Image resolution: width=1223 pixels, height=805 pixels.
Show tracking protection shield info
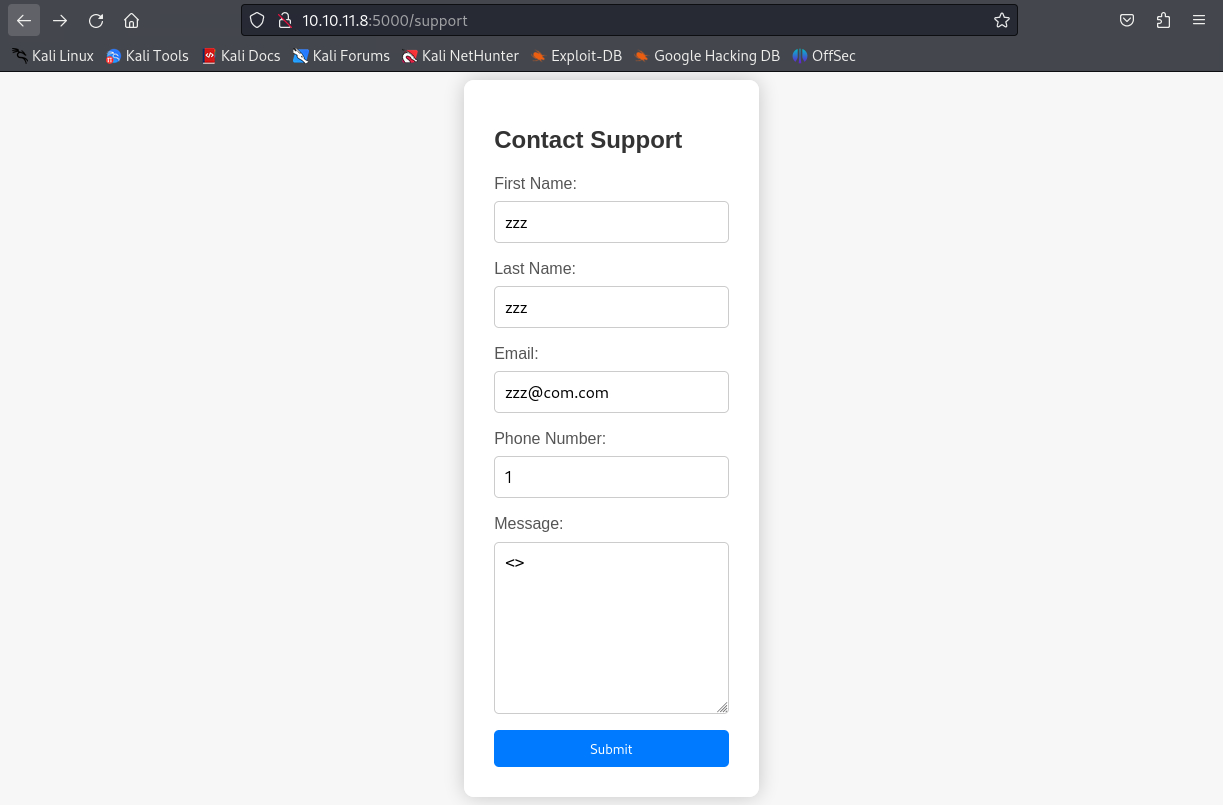tap(257, 20)
